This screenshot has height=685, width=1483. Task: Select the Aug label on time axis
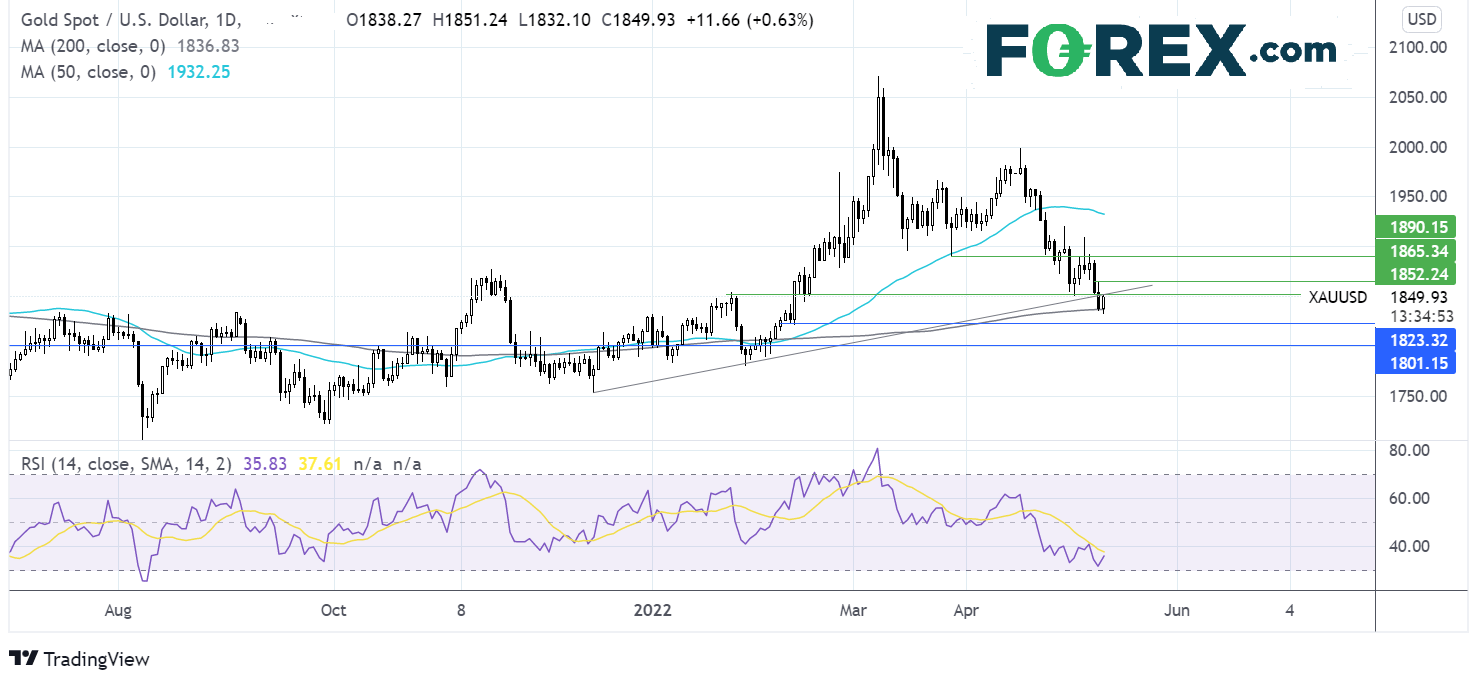click(118, 609)
